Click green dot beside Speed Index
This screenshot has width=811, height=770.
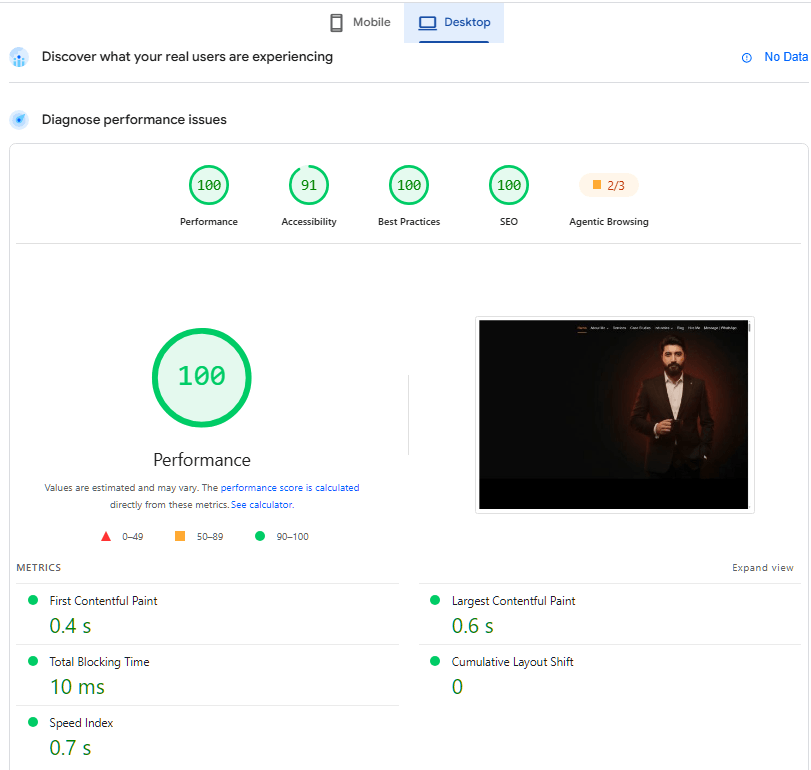(x=33, y=722)
